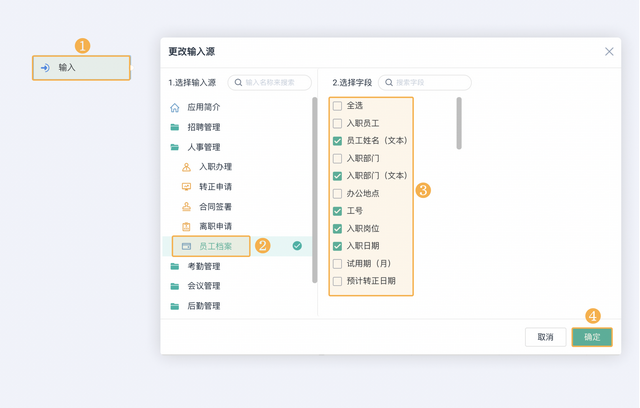Click the input node arrow icon
Image resolution: width=640 pixels, height=408 pixels.
click(45, 68)
